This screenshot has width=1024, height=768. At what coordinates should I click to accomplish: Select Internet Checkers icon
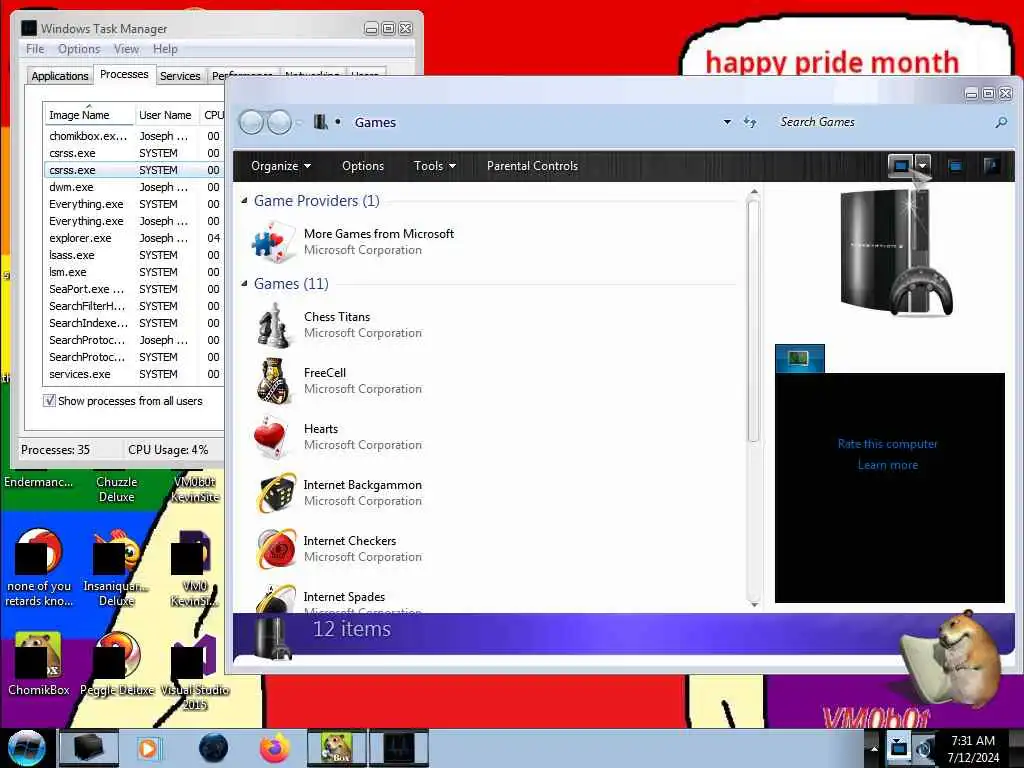(x=276, y=549)
